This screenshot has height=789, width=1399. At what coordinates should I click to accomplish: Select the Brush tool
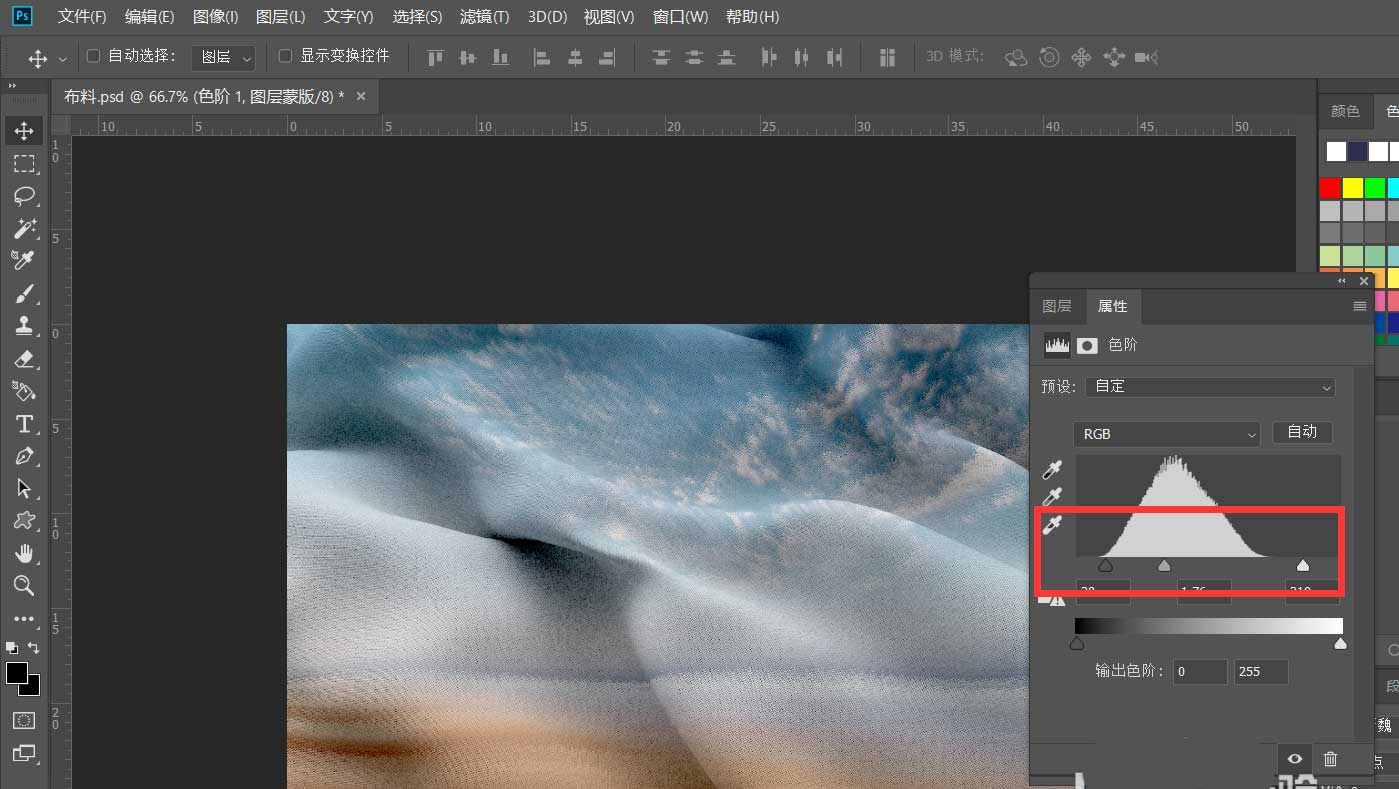24,293
